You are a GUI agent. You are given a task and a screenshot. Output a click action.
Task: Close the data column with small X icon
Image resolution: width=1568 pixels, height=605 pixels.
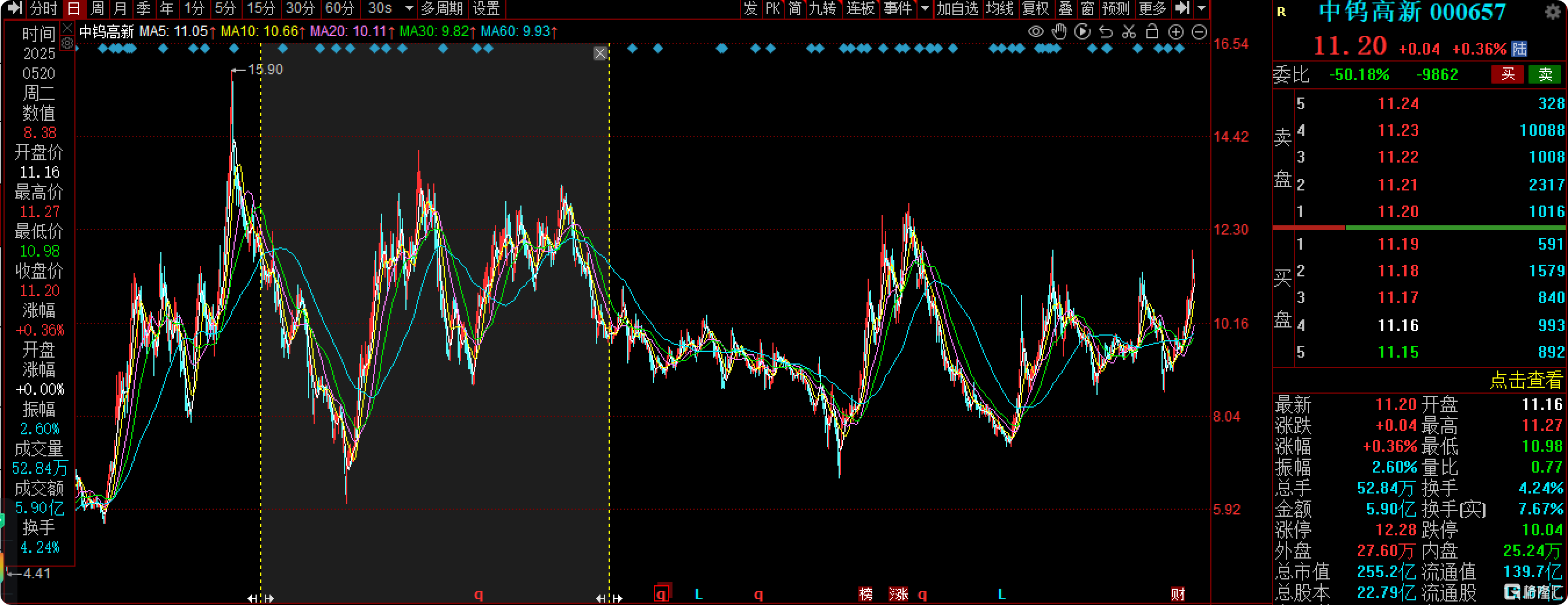(67, 28)
